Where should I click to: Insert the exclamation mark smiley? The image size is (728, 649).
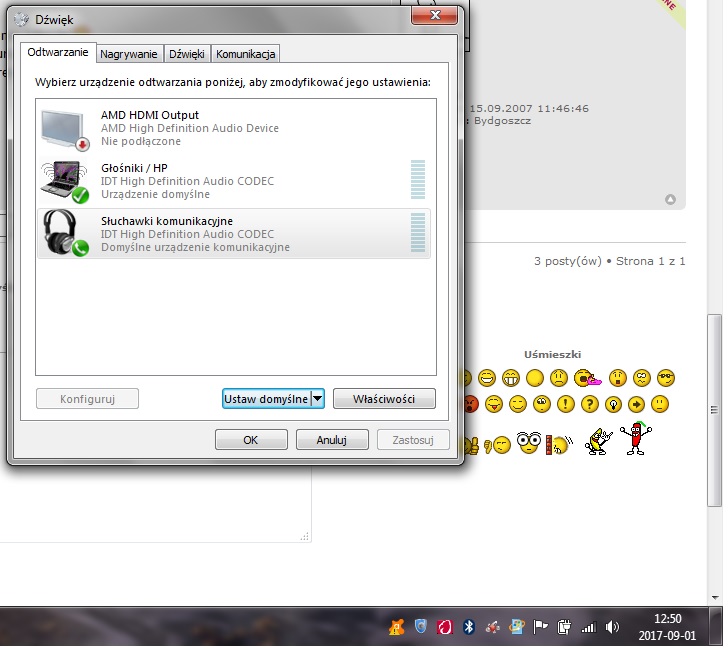(x=565, y=404)
